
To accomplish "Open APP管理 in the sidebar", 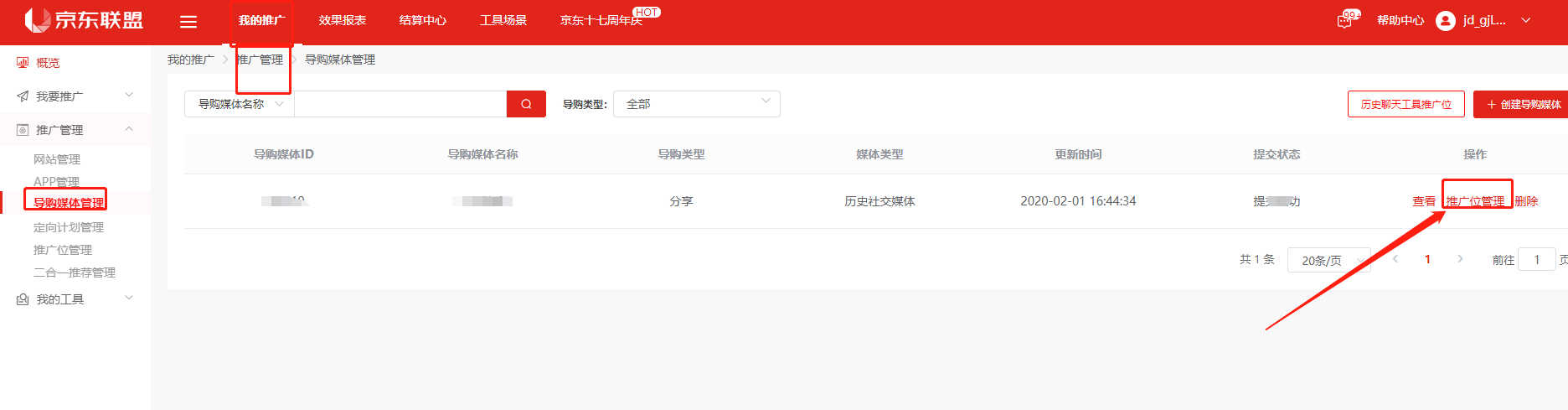I will pyautogui.click(x=56, y=182).
